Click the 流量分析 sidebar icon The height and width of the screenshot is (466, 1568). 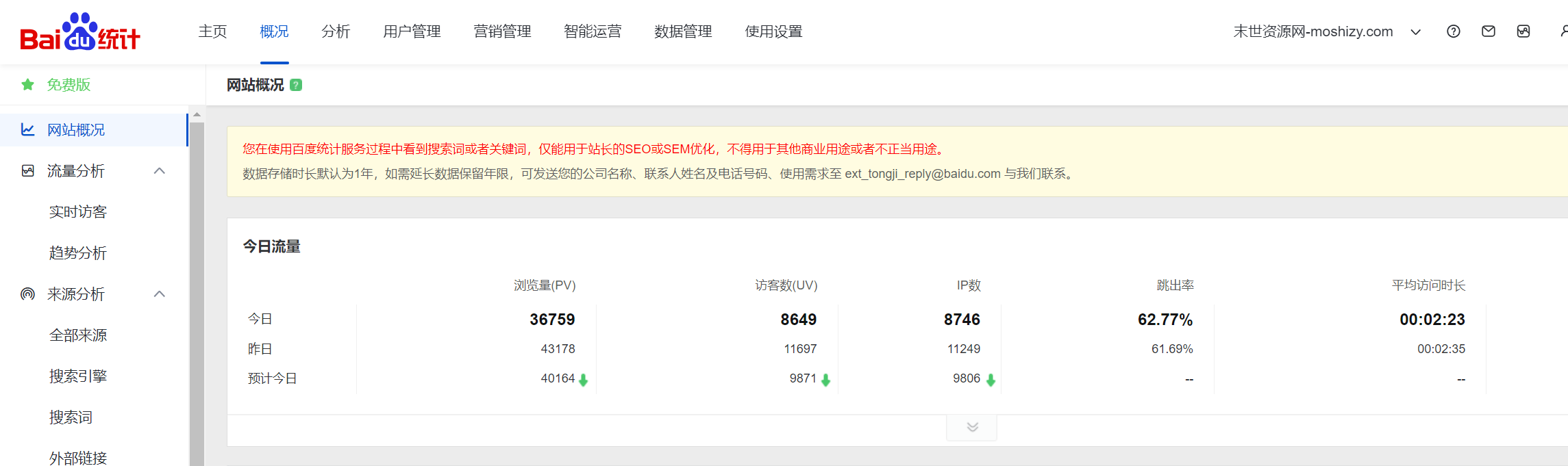coord(27,171)
